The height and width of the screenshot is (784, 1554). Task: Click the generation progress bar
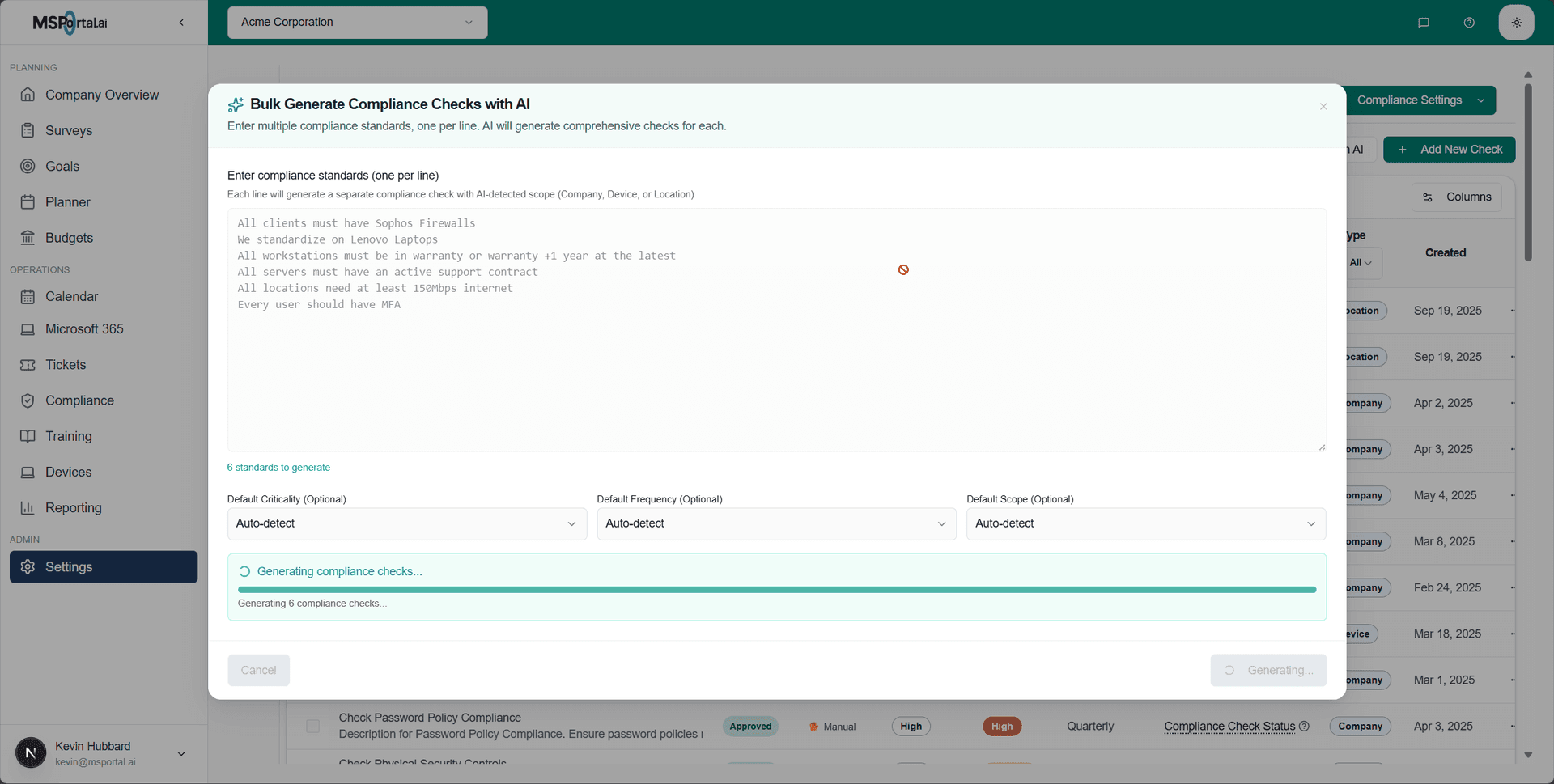click(x=775, y=589)
